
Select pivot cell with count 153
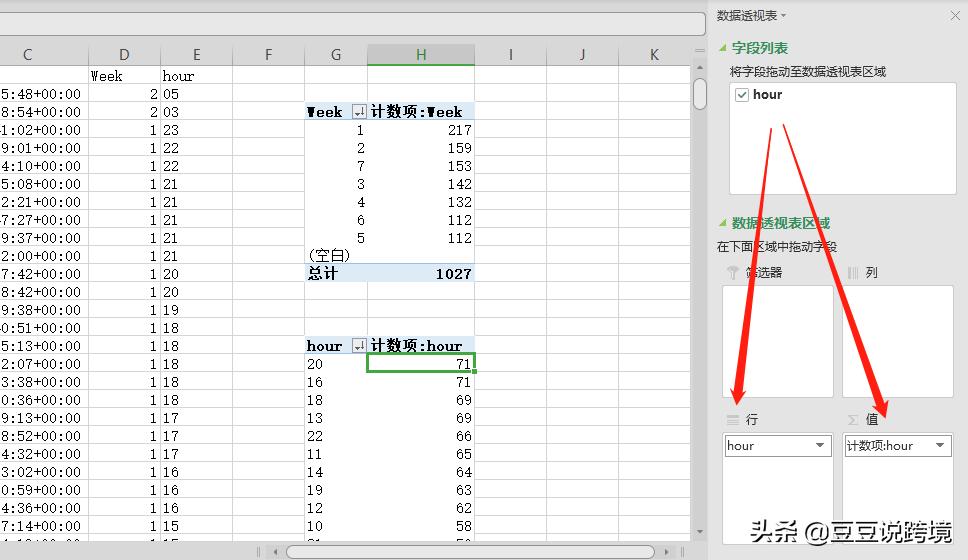pyautogui.click(x=421, y=166)
